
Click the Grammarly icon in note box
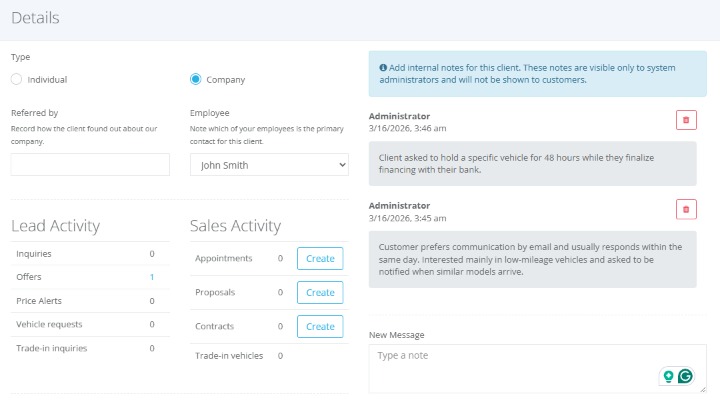click(685, 377)
